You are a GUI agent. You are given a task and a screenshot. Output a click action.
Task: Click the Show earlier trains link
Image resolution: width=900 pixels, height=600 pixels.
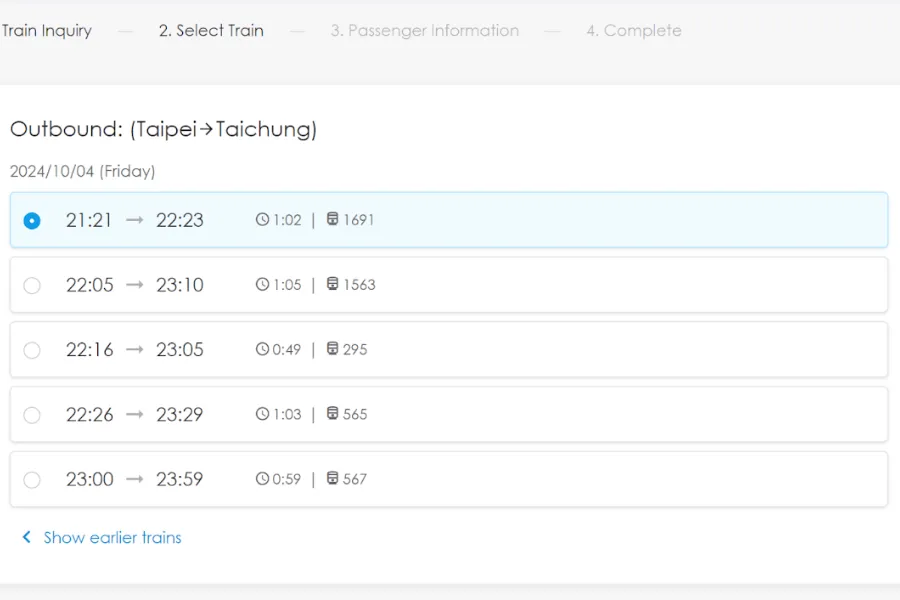(112, 537)
